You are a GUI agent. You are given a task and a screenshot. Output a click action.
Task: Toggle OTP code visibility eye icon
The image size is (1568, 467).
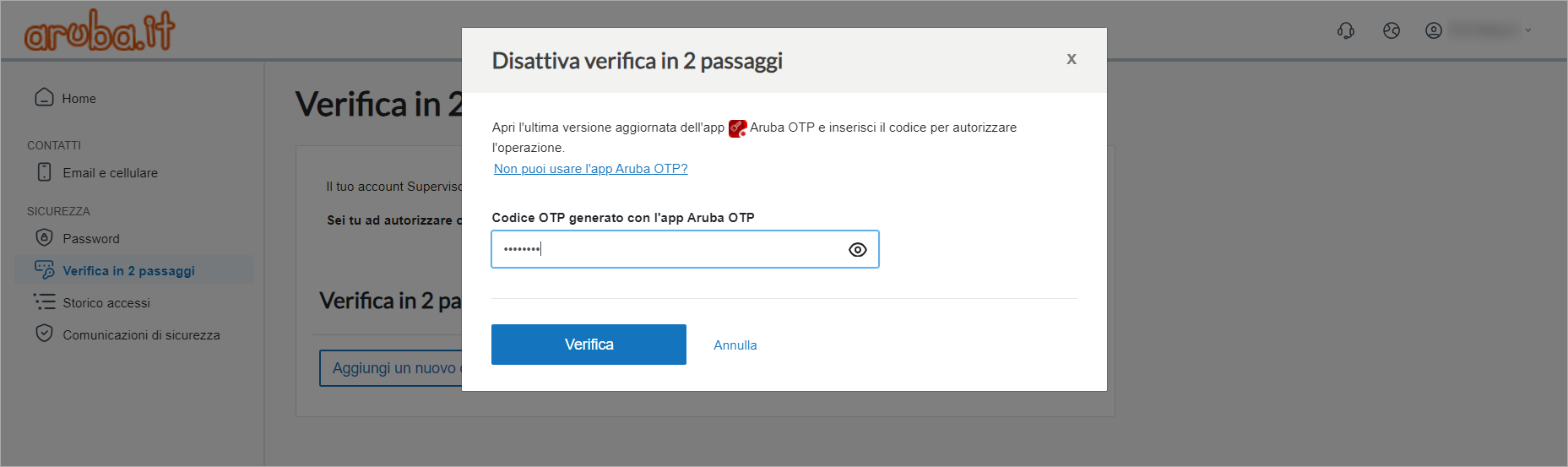[858, 250]
